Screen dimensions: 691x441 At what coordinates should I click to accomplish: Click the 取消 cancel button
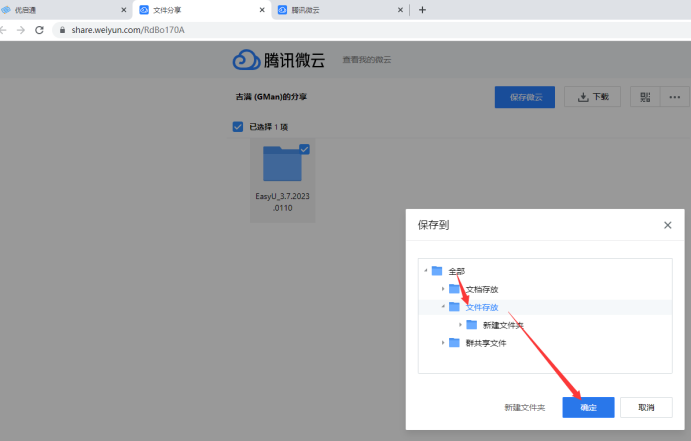(645, 407)
